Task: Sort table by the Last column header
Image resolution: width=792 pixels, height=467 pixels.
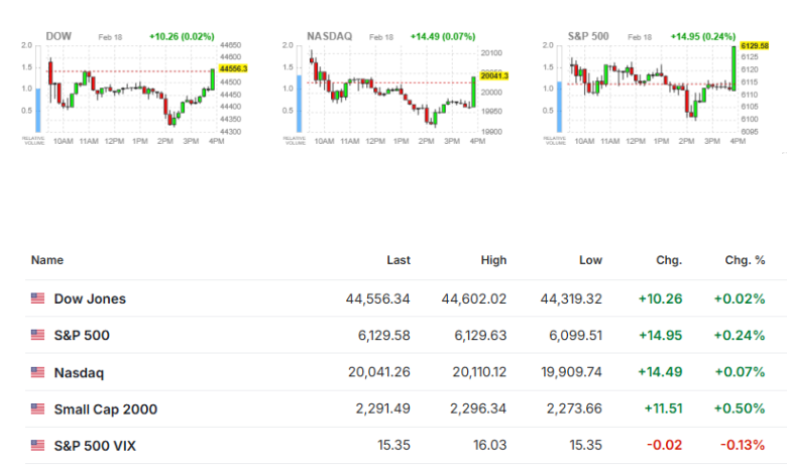Action: (399, 260)
